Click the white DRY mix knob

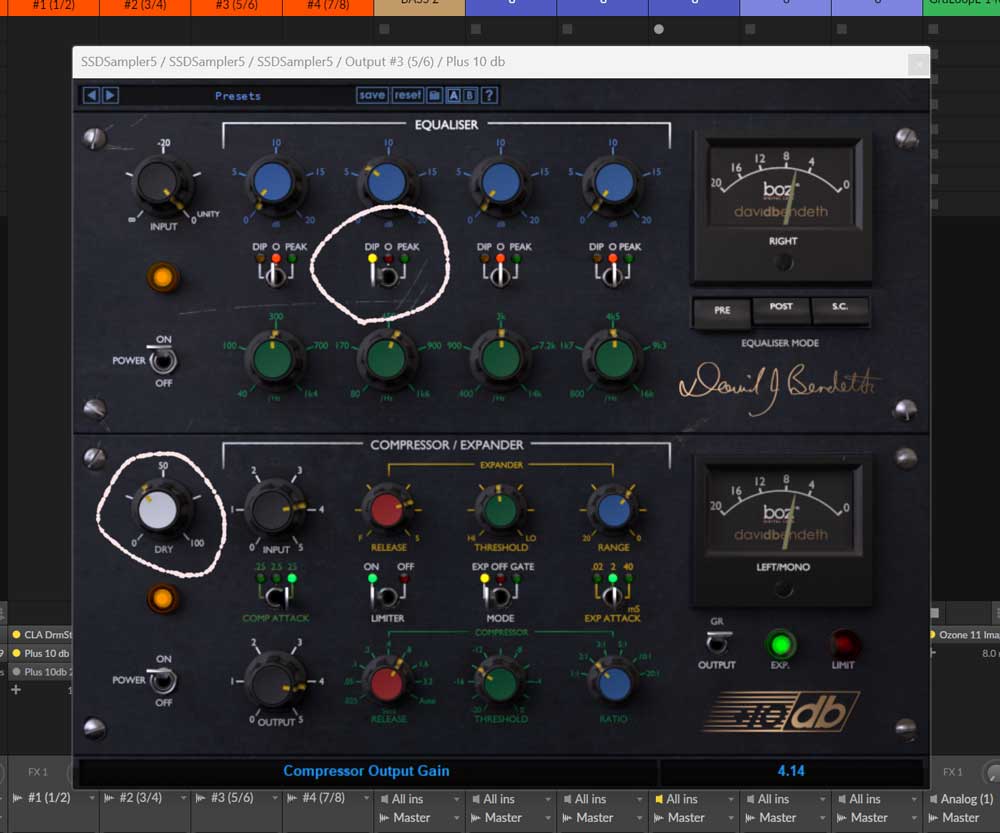[159, 510]
